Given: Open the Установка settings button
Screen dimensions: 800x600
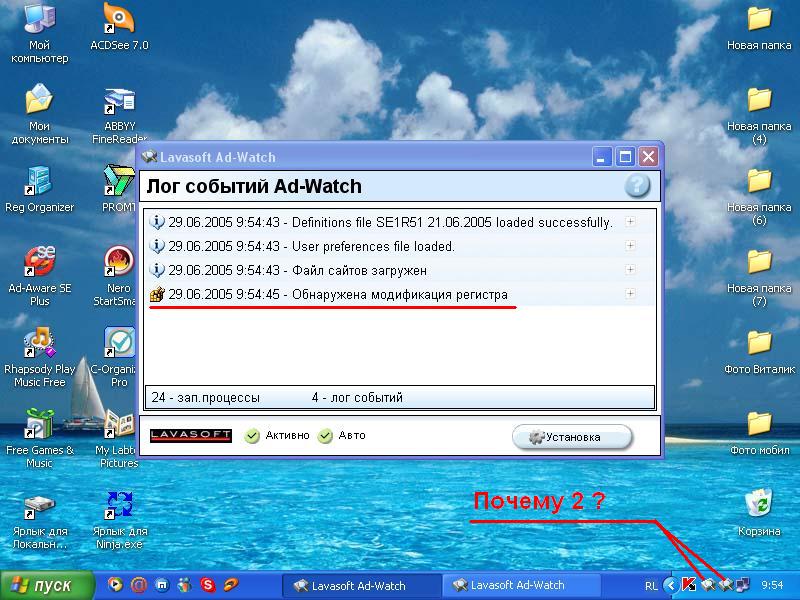Looking at the screenshot, I should 572,437.
